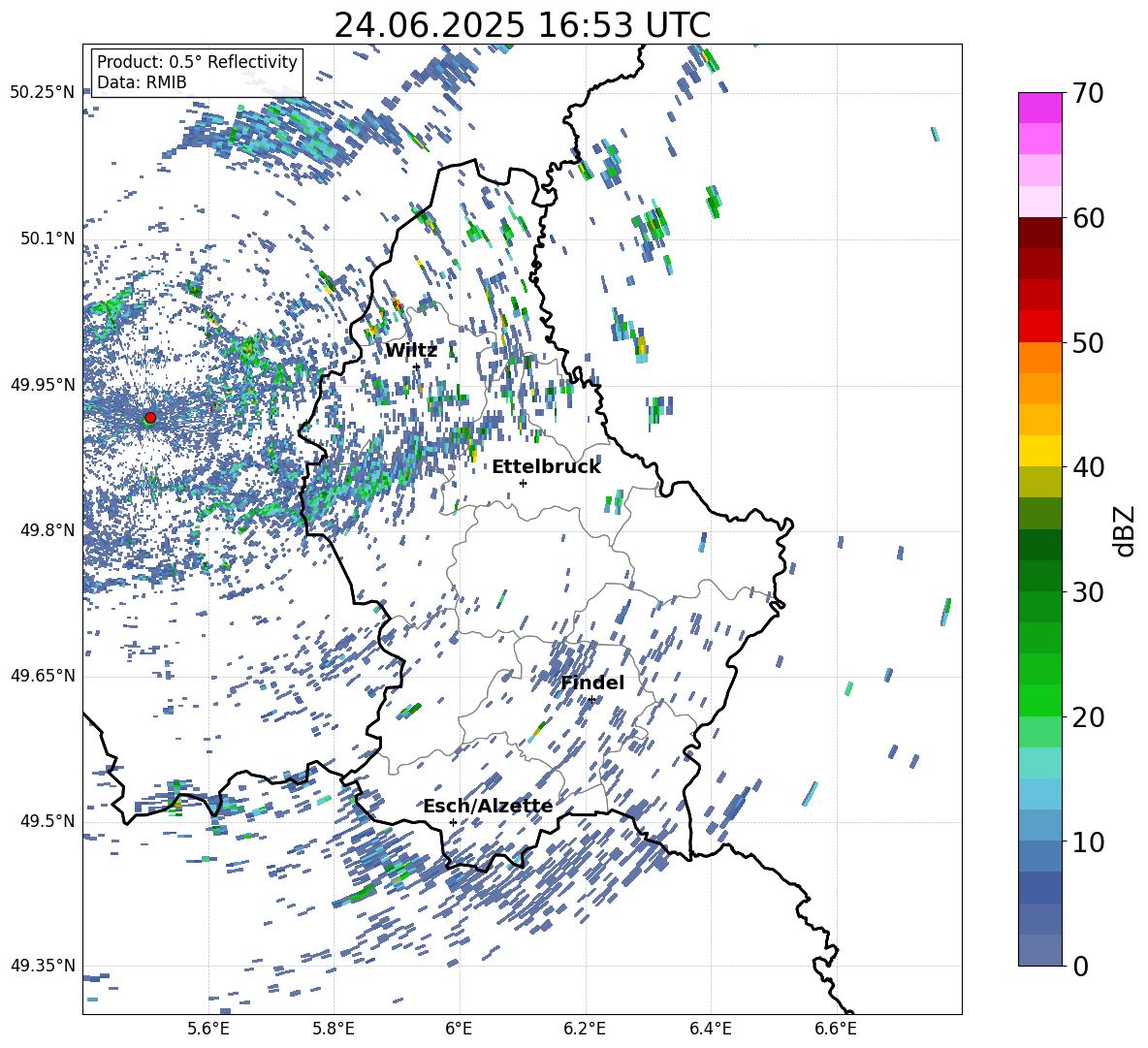The height and width of the screenshot is (1048, 1148).
Task: Click the dark maroon colorbar segment below 60
Action: point(1039,233)
